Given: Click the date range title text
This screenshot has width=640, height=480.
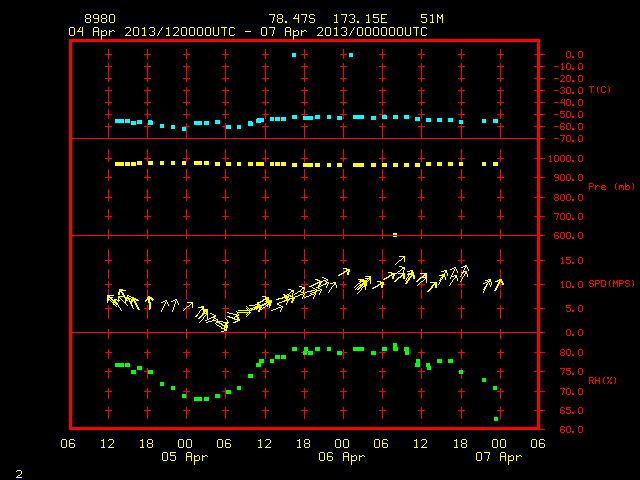Looking at the screenshot, I should pyautogui.click(x=248, y=32).
